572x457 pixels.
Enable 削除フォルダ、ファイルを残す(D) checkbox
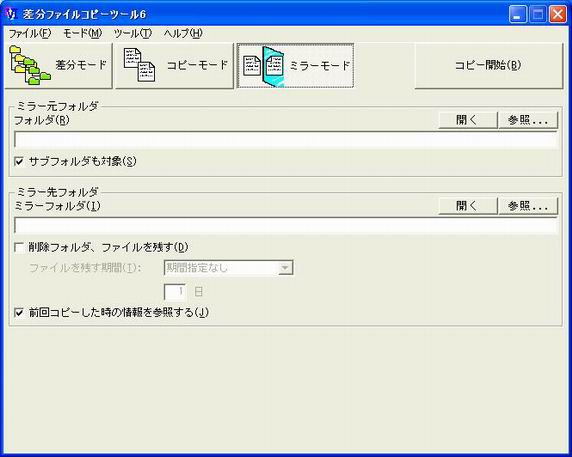(x=19, y=248)
